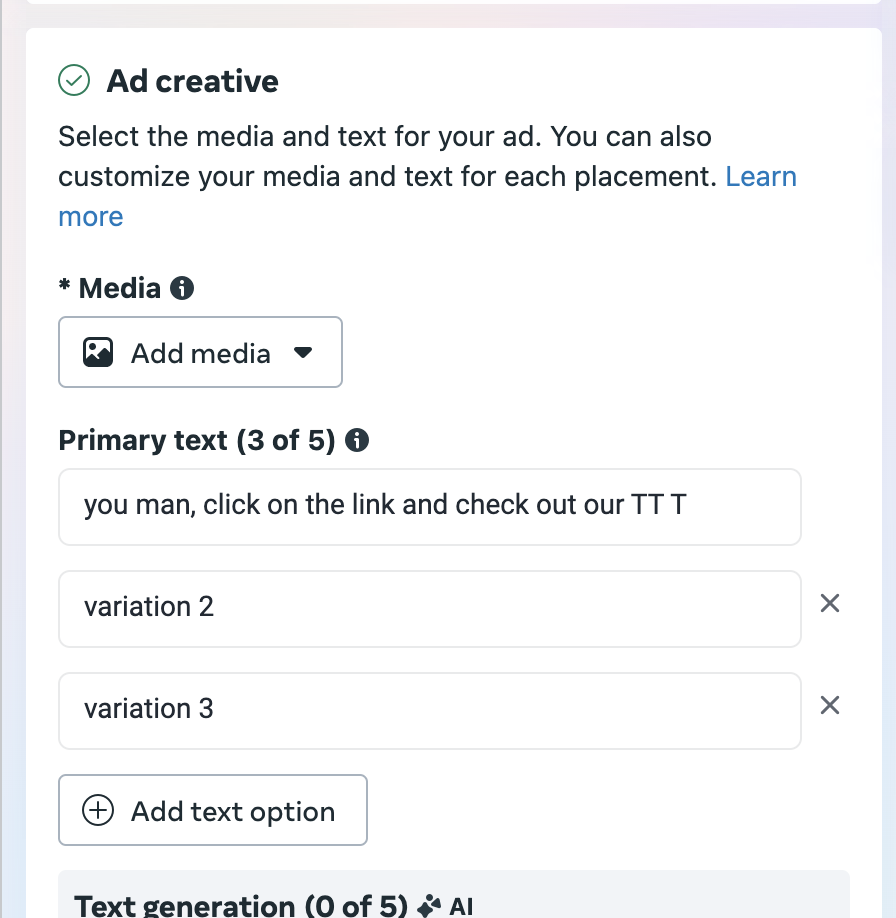
Task: Click the info icon beside Primary text
Action: (358, 439)
